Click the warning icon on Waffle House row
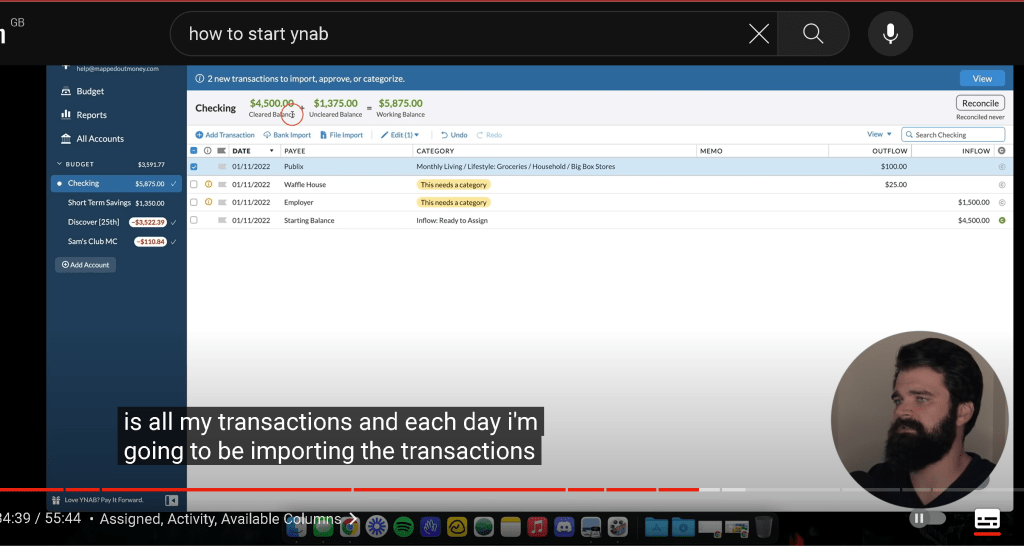The image size is (1024, 553). 208,184
